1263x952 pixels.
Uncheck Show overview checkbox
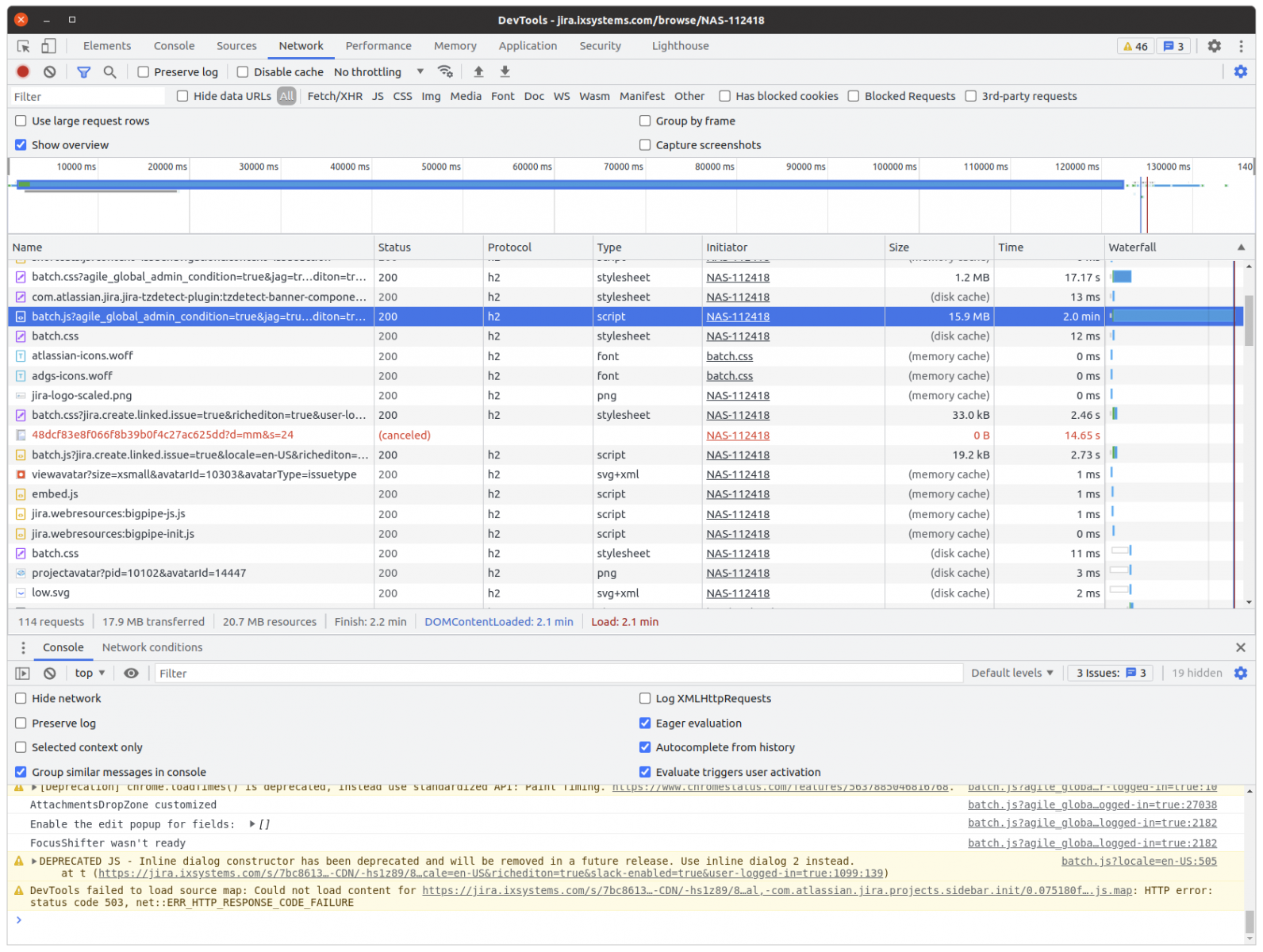click(21, 144)
